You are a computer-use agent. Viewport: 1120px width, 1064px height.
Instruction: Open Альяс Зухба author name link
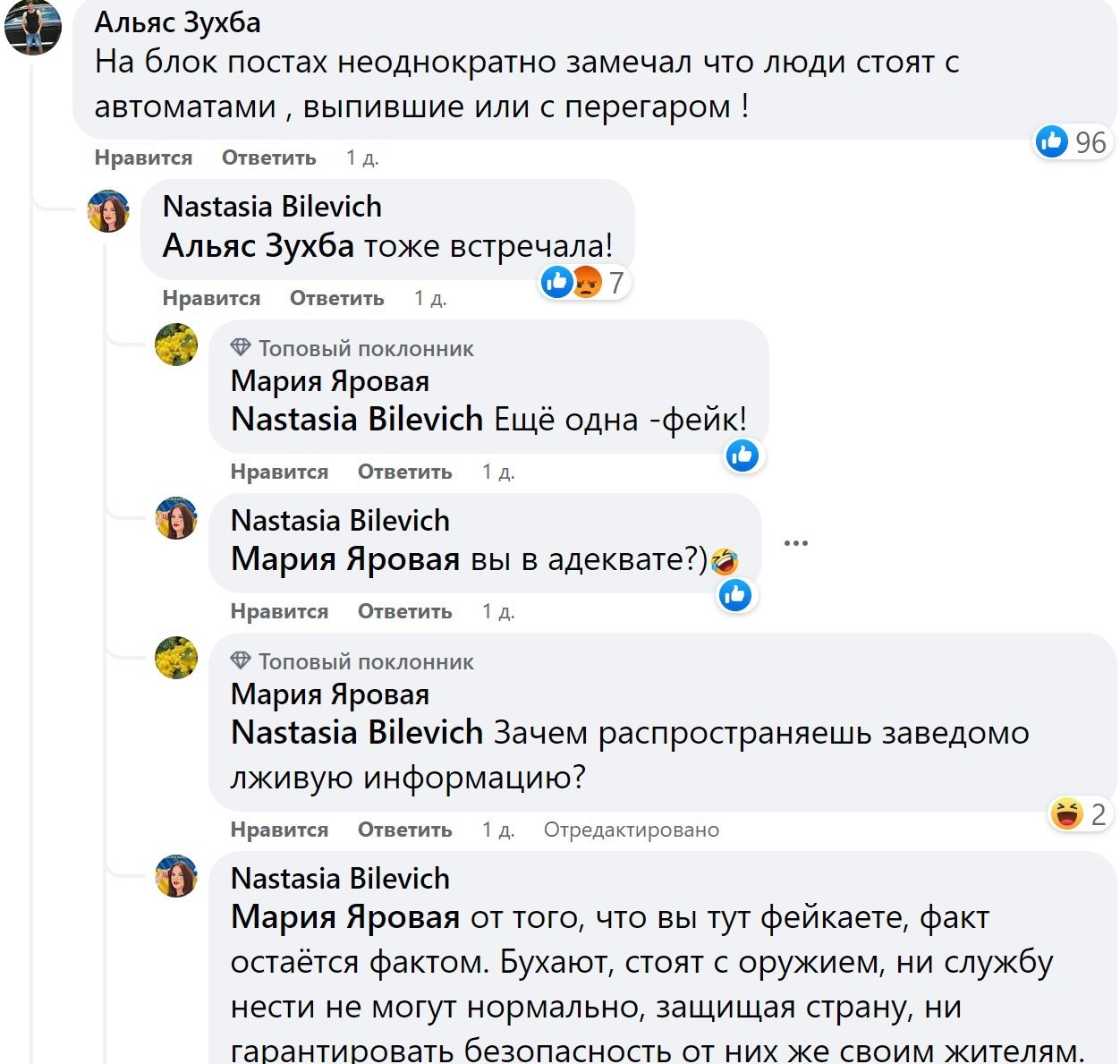click(x=178, y=21)
